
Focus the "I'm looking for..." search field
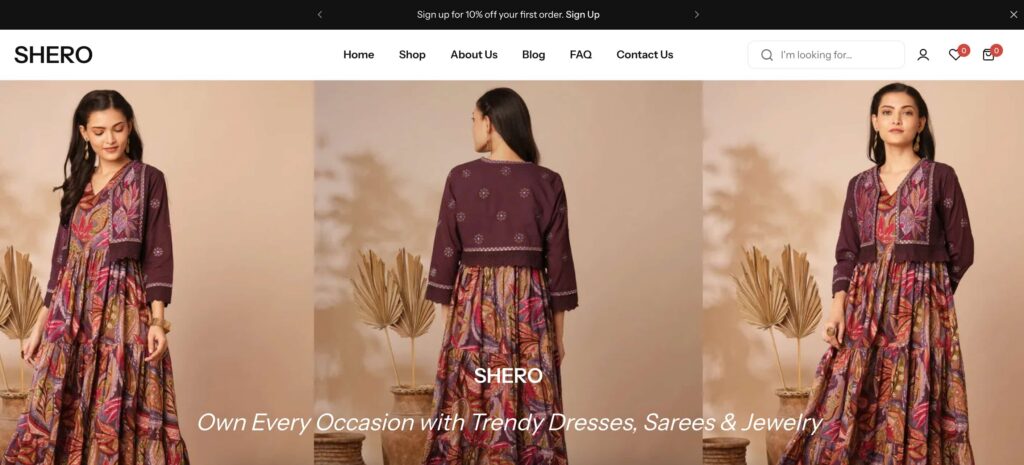click(x=826, y=55)
